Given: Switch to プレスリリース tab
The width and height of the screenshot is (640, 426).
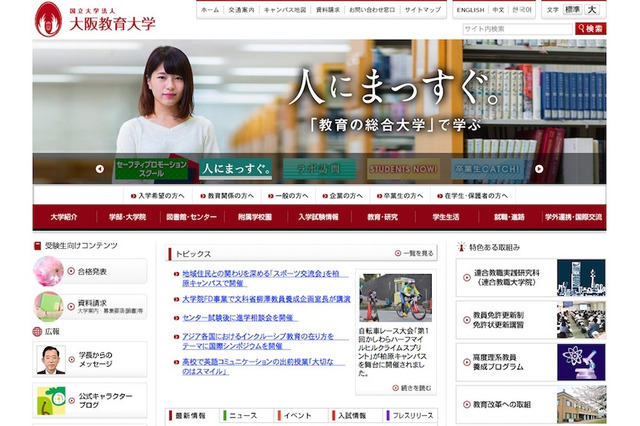Looking at the screenshot, I should pos(410,415).
